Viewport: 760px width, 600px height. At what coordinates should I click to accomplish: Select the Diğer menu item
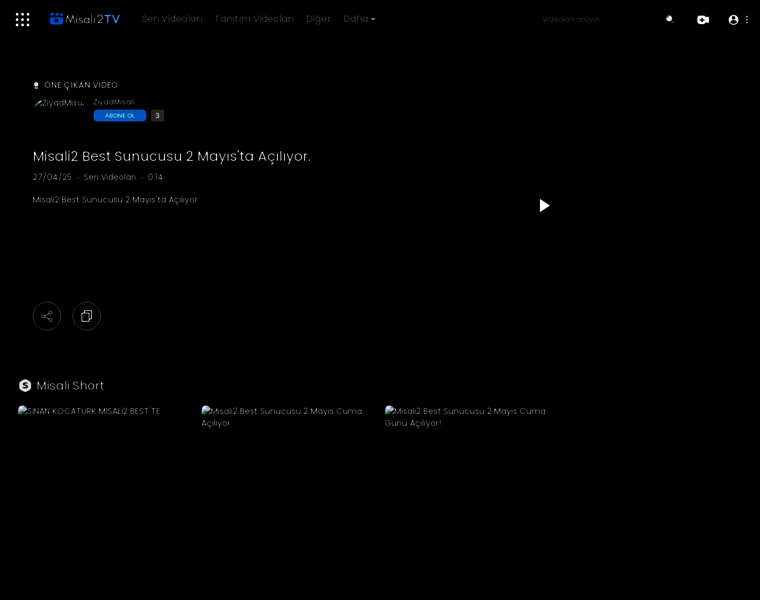(318, 19)
